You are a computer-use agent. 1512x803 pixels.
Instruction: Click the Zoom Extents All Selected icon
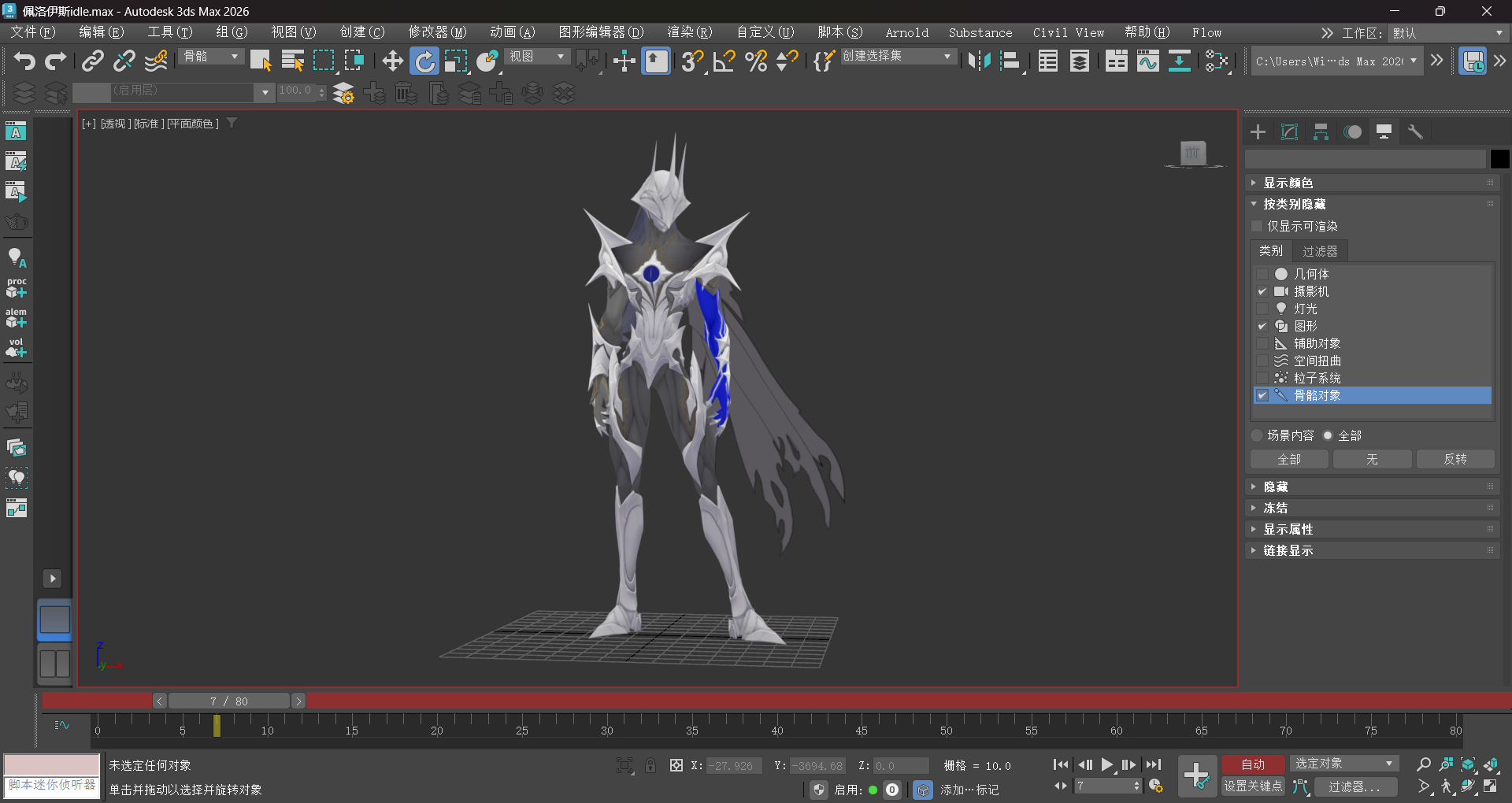coord(1491,764)
